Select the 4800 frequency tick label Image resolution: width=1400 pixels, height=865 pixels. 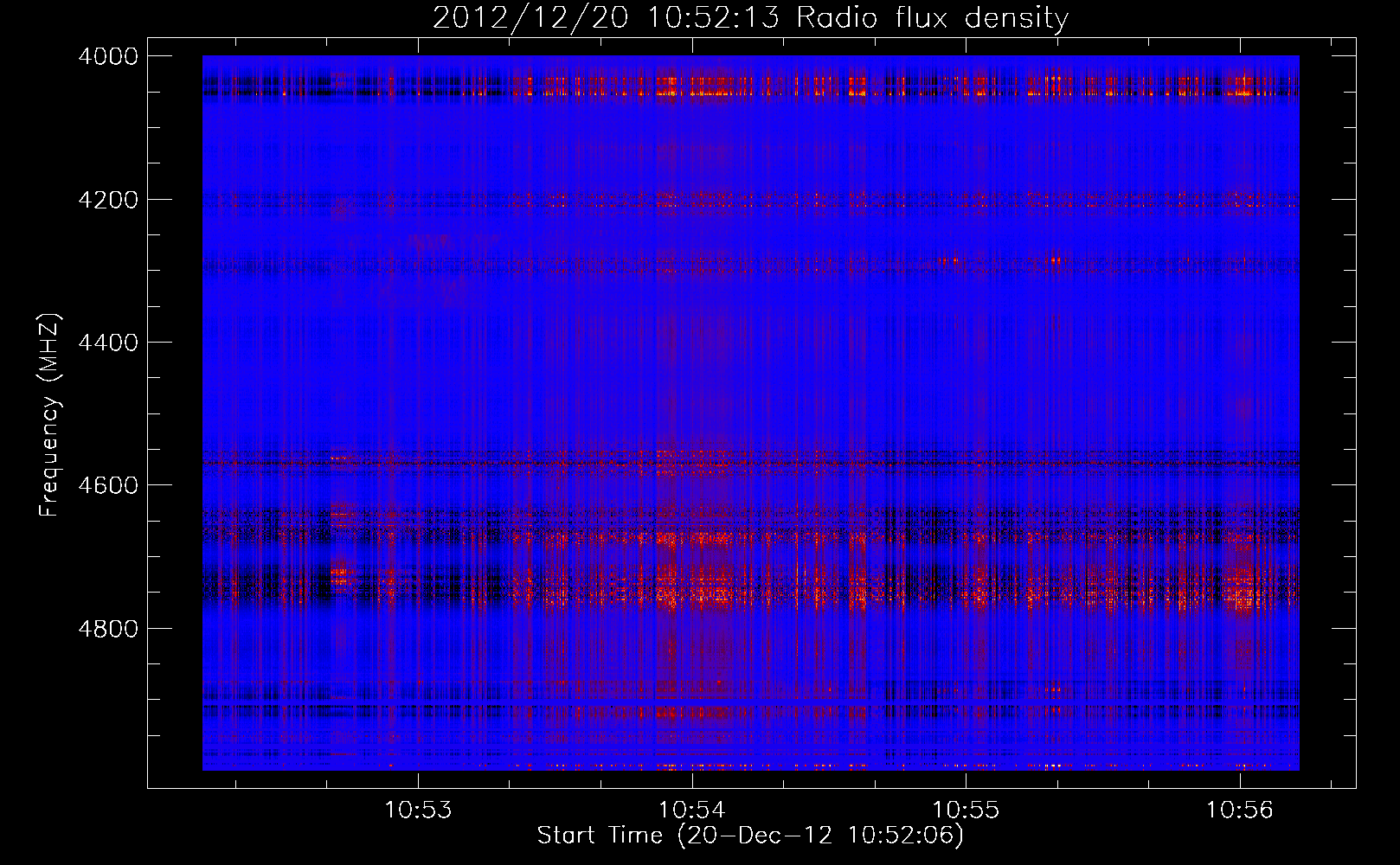click(108, 628)
